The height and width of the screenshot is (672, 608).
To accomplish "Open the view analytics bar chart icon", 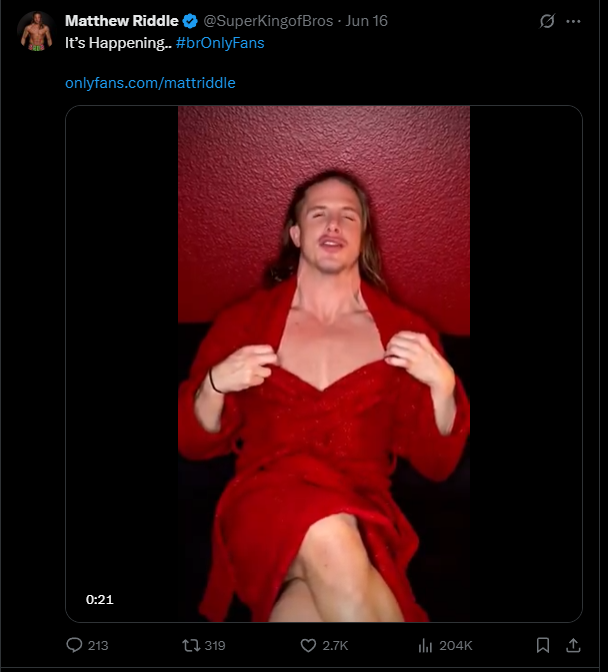I will pos(425,645).
